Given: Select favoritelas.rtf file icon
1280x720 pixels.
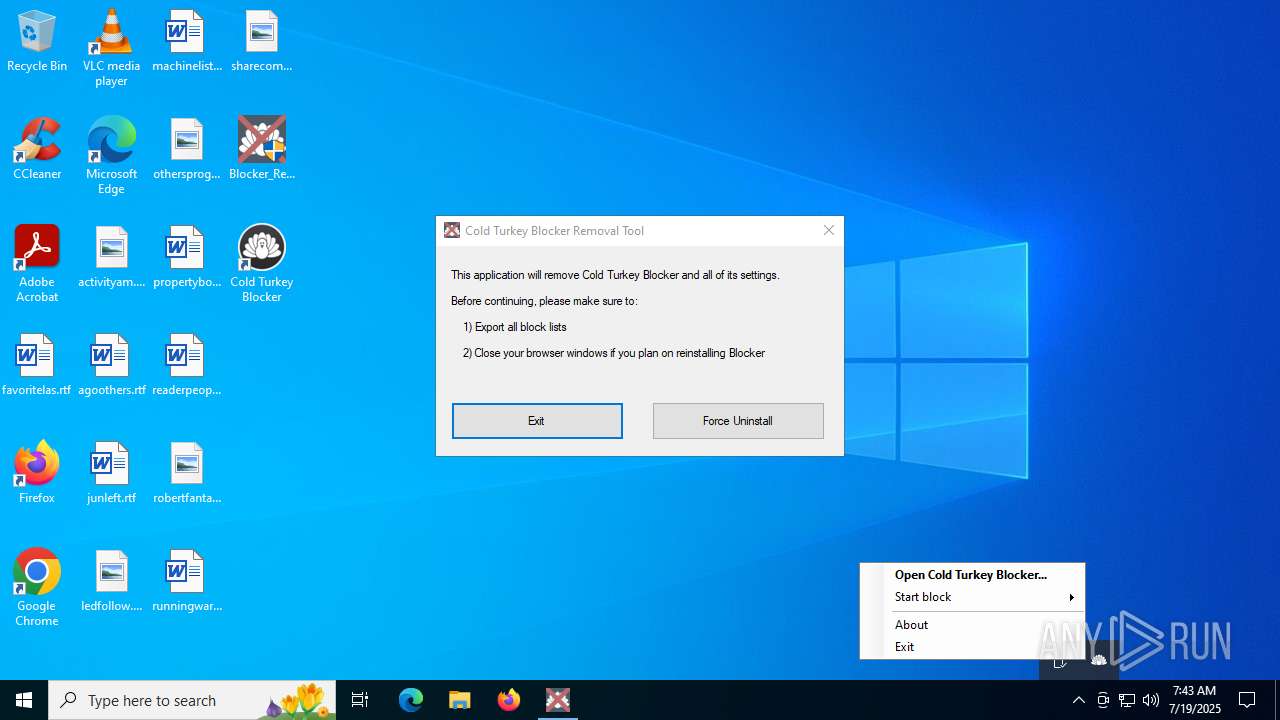Looking at the screenshot, I should tap(37, 366).
